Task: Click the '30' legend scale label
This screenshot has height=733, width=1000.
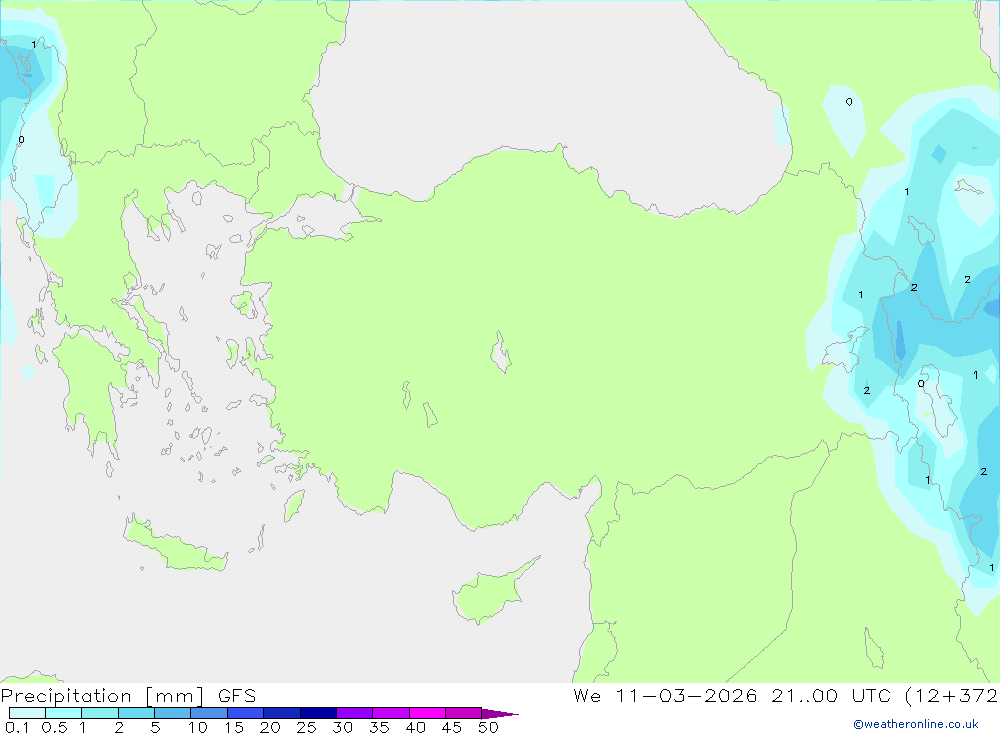Action: [343, 727]
